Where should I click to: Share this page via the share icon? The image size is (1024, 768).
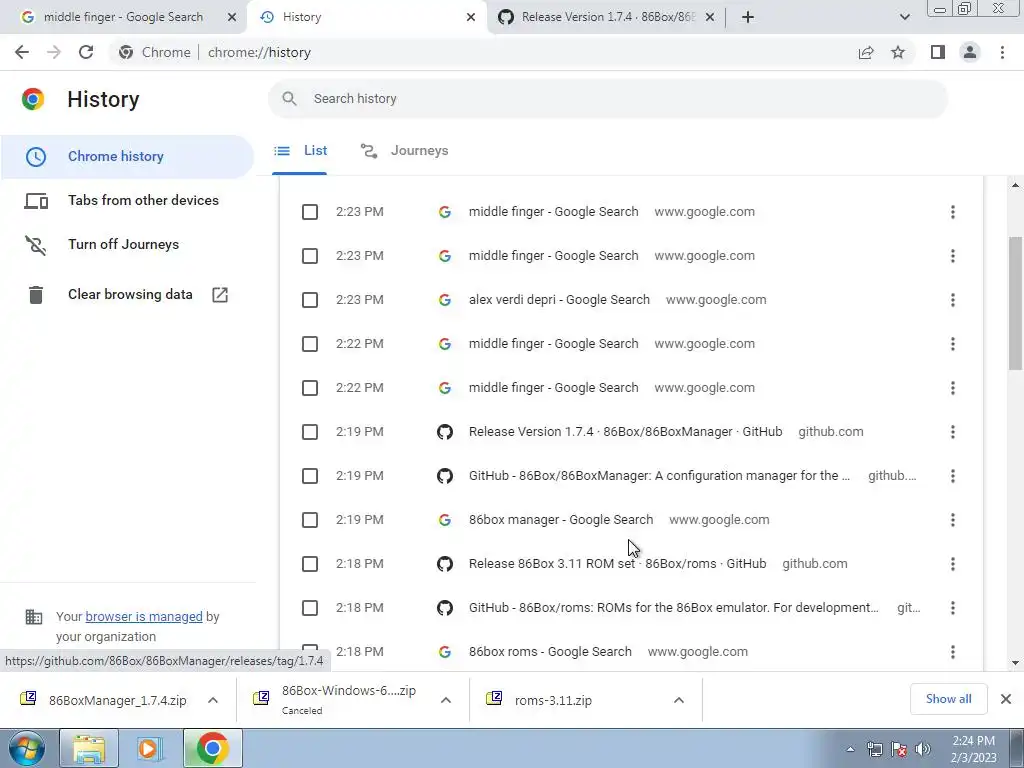pos(866,52)
